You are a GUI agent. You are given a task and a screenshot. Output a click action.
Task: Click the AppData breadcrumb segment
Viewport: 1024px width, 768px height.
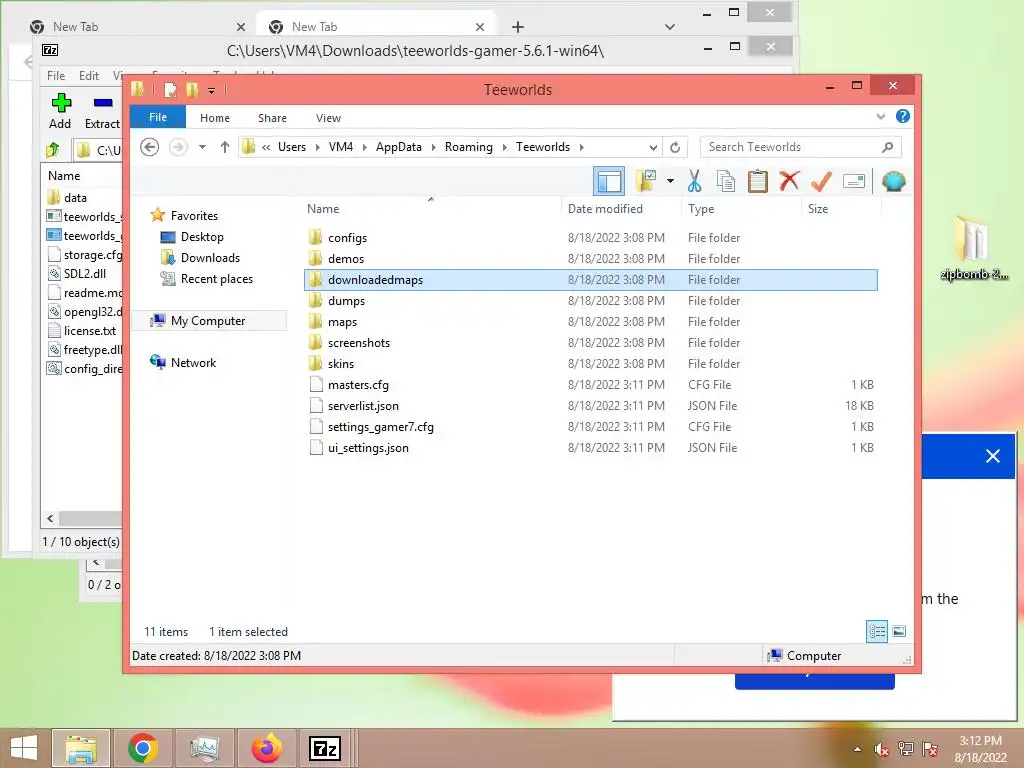pyautogui.click(x=398, y=147)
